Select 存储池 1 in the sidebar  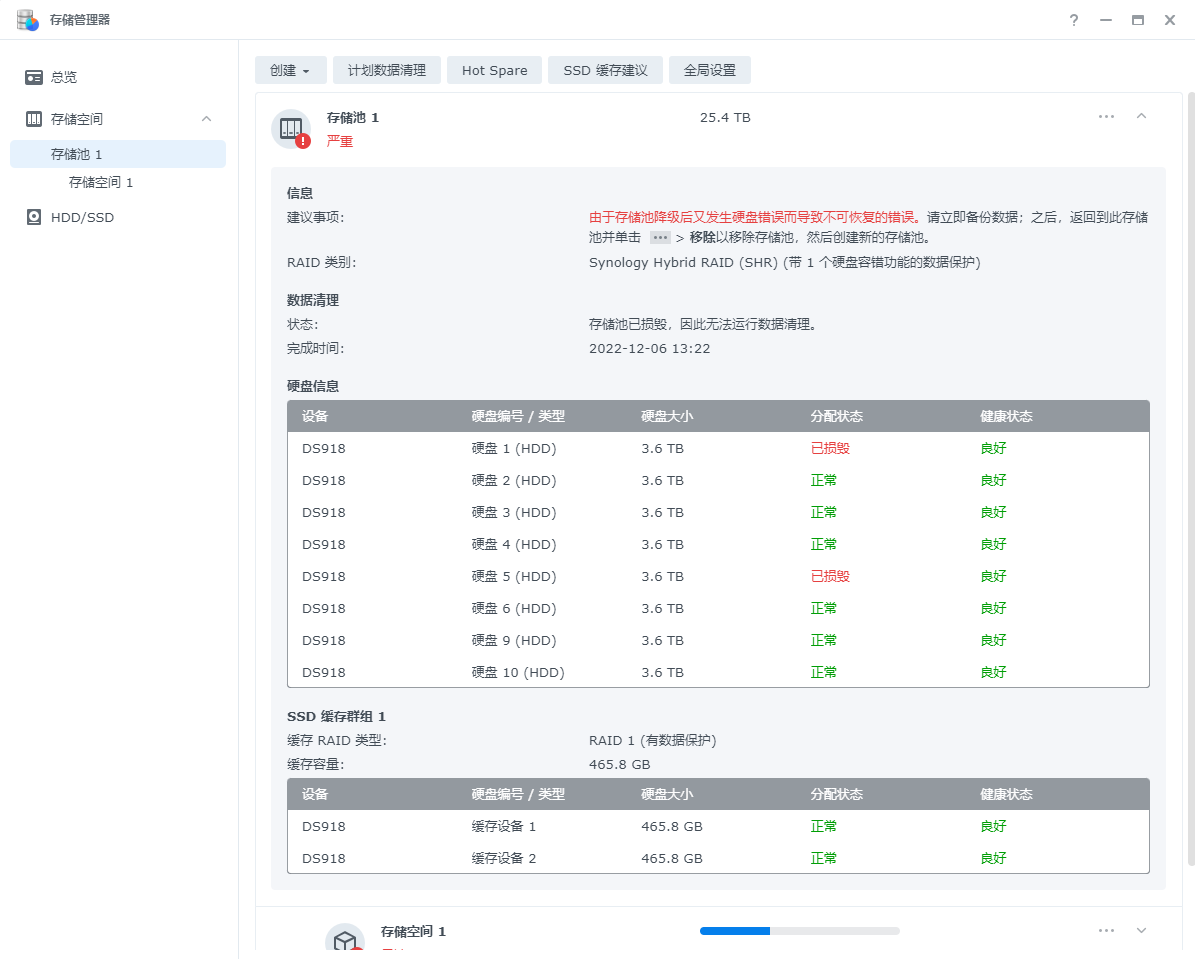(77, 154)
